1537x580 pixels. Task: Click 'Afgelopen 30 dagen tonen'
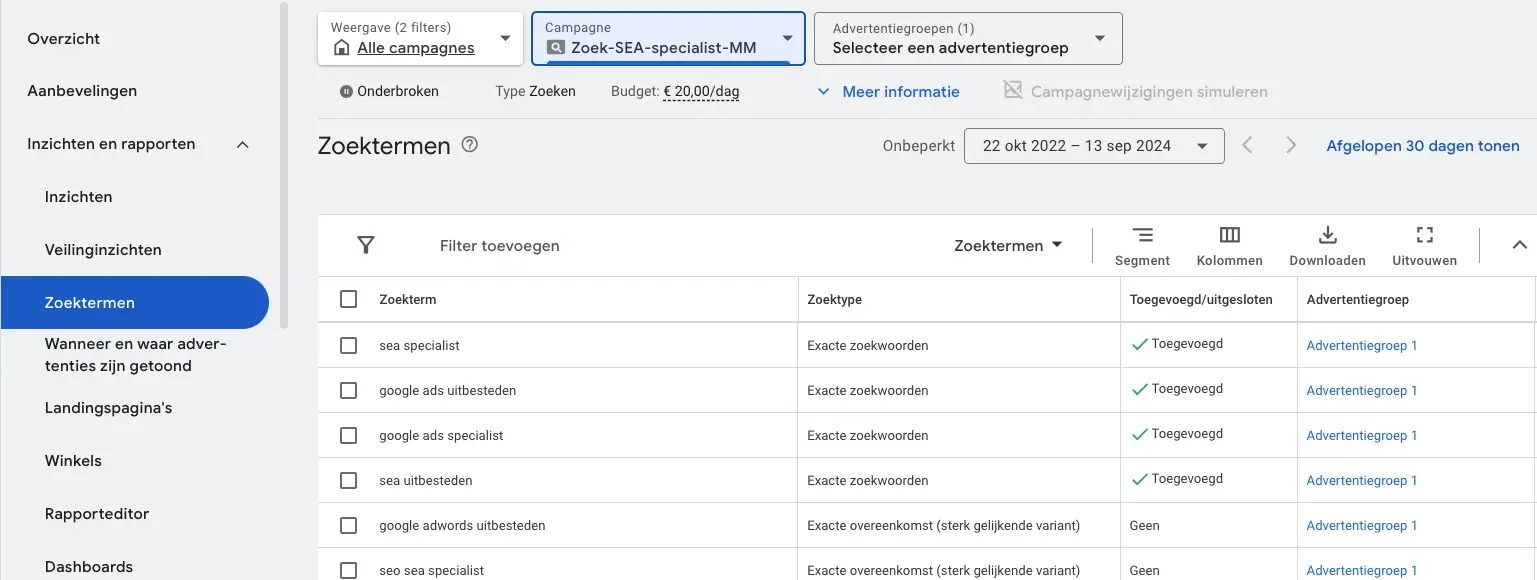(1422, 145)
